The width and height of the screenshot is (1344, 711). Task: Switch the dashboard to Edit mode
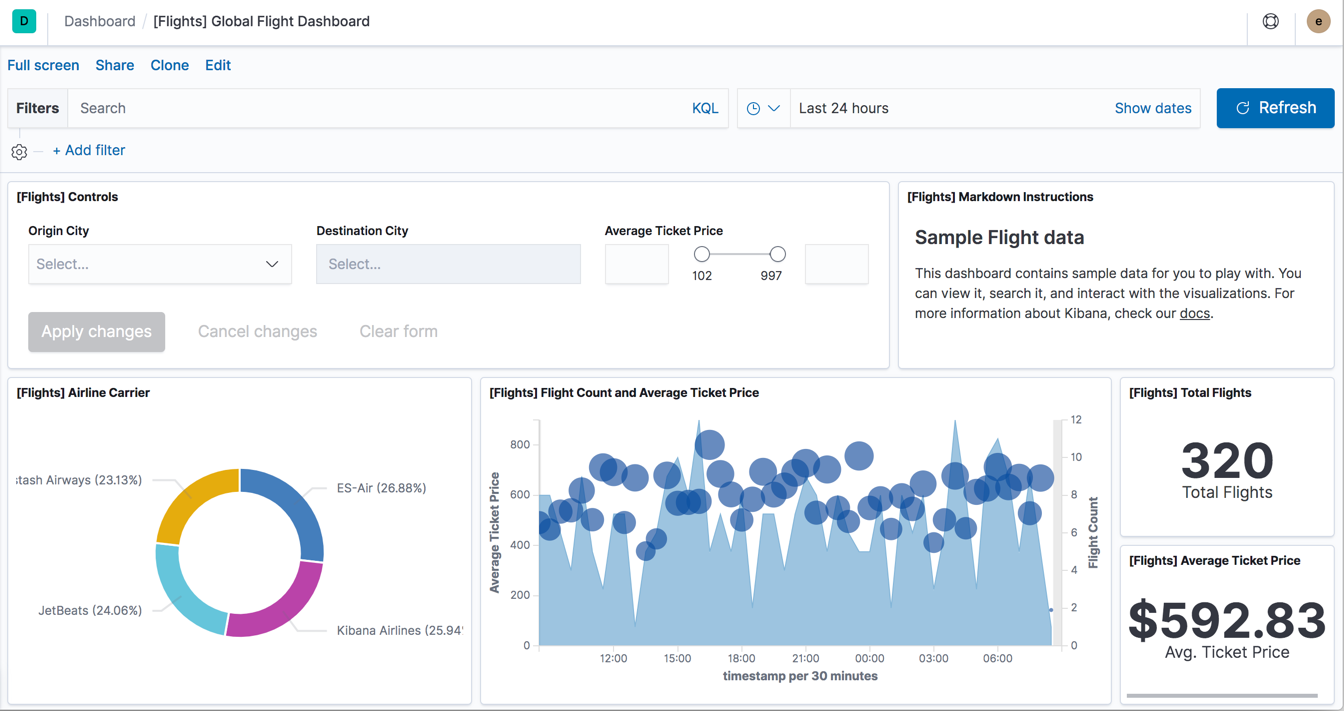[x=217, y=65]
